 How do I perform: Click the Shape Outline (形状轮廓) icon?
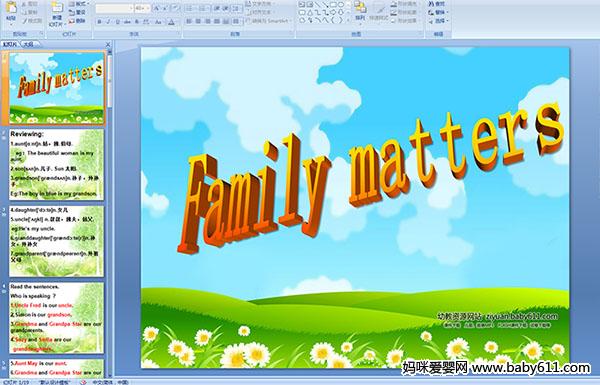click(394, 12)
